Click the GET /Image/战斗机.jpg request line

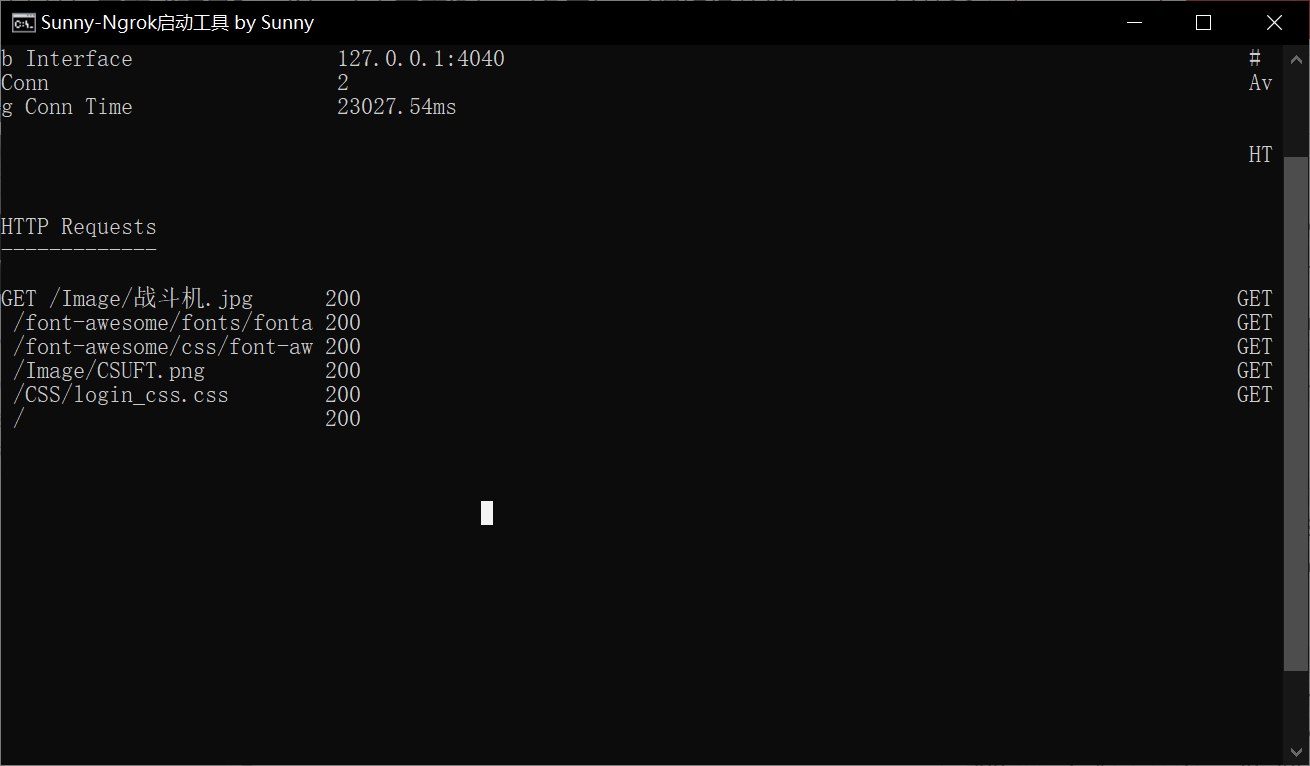[181, 299]
